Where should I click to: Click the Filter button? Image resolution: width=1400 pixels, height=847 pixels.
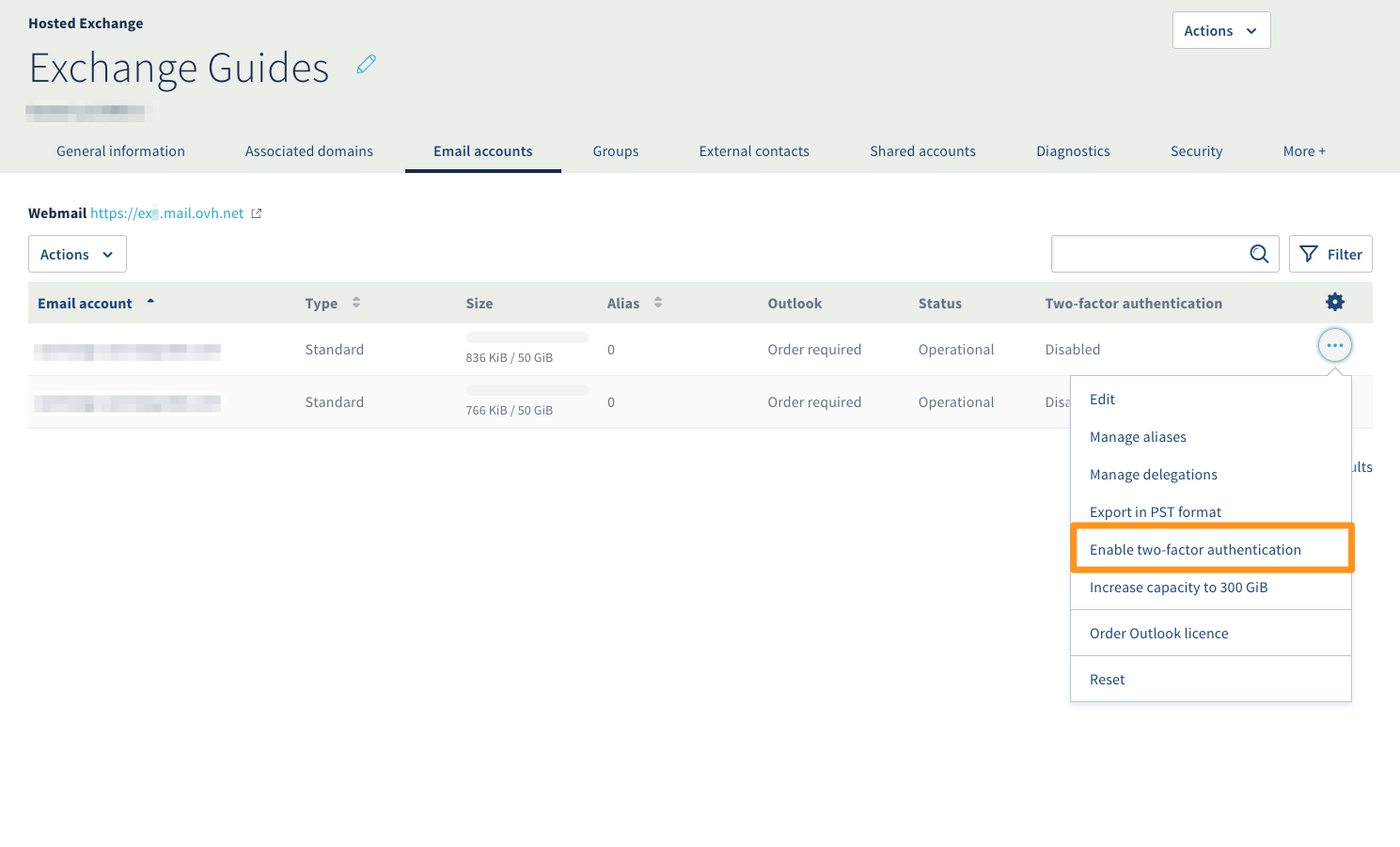pyautogui.click(x=1330, y=254)
